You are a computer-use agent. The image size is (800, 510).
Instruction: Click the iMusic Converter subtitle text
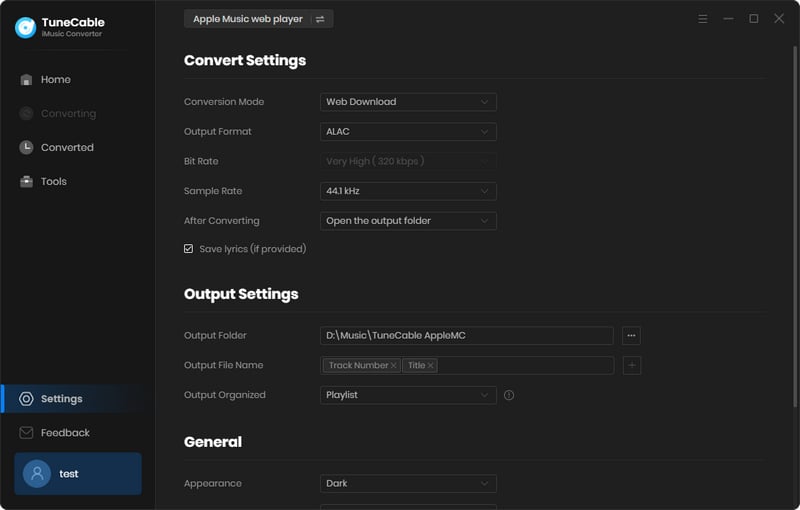pos(72,34)
